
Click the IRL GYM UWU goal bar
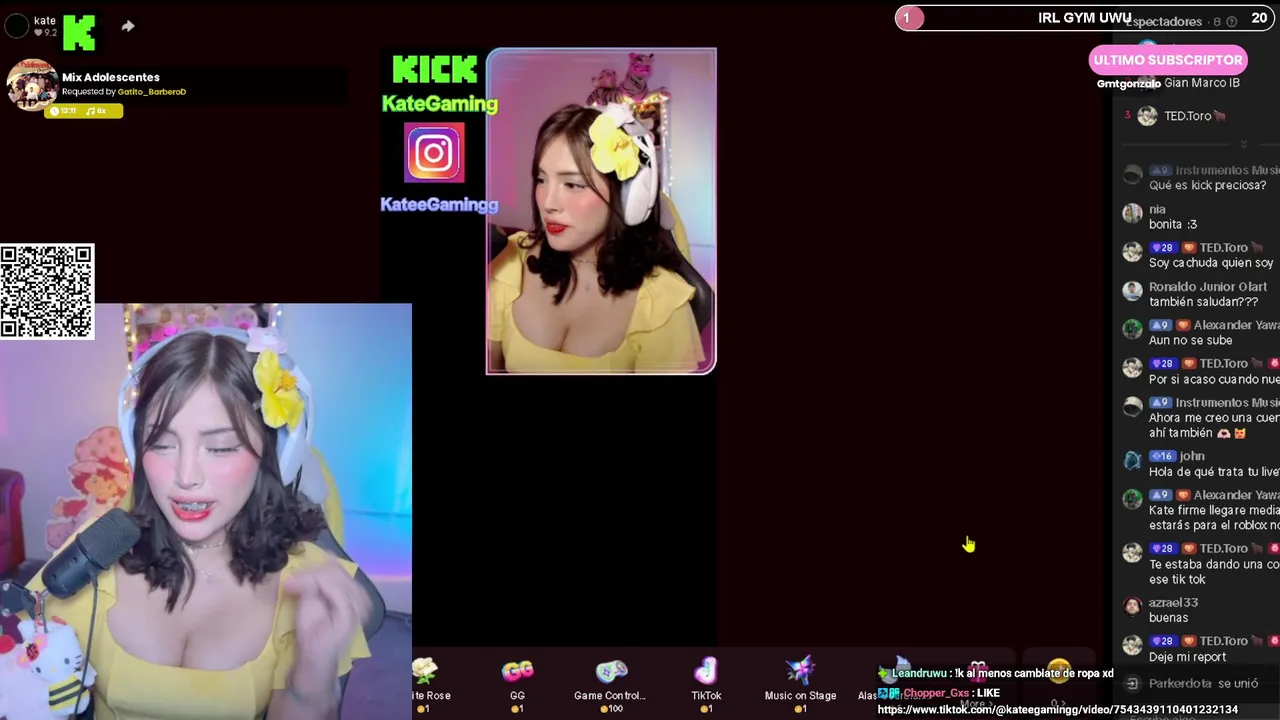pyautogui.click(x=1083, y=18)
